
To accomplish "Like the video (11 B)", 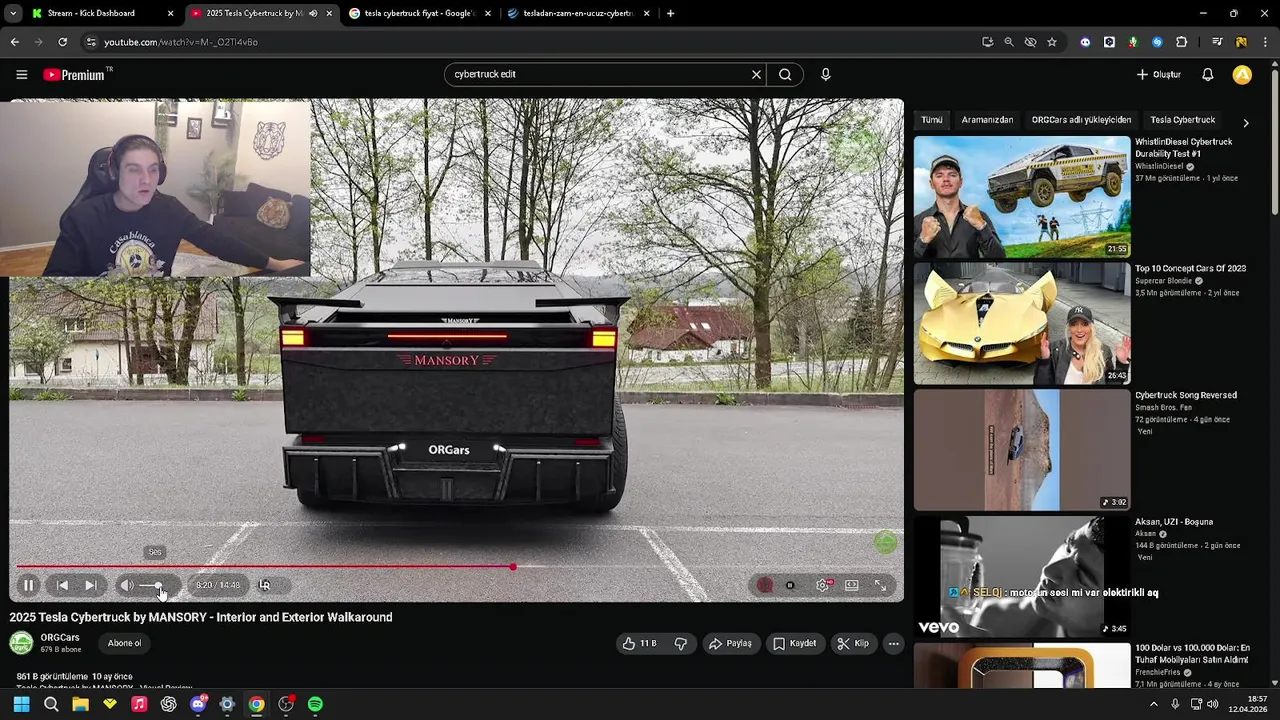I will coord(639,643).
